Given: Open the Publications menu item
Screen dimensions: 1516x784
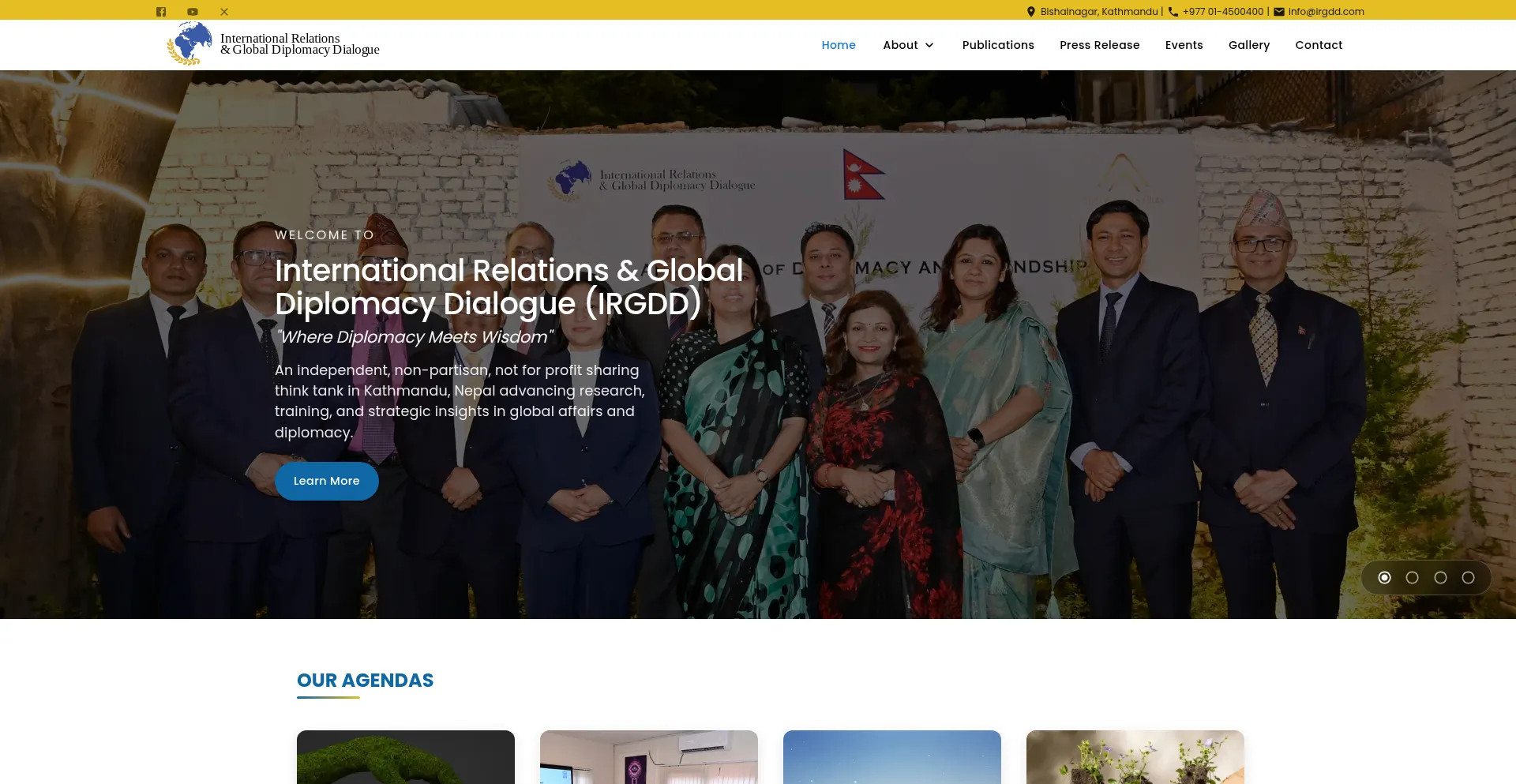Looking at the screenshot, I should [998, 45].
